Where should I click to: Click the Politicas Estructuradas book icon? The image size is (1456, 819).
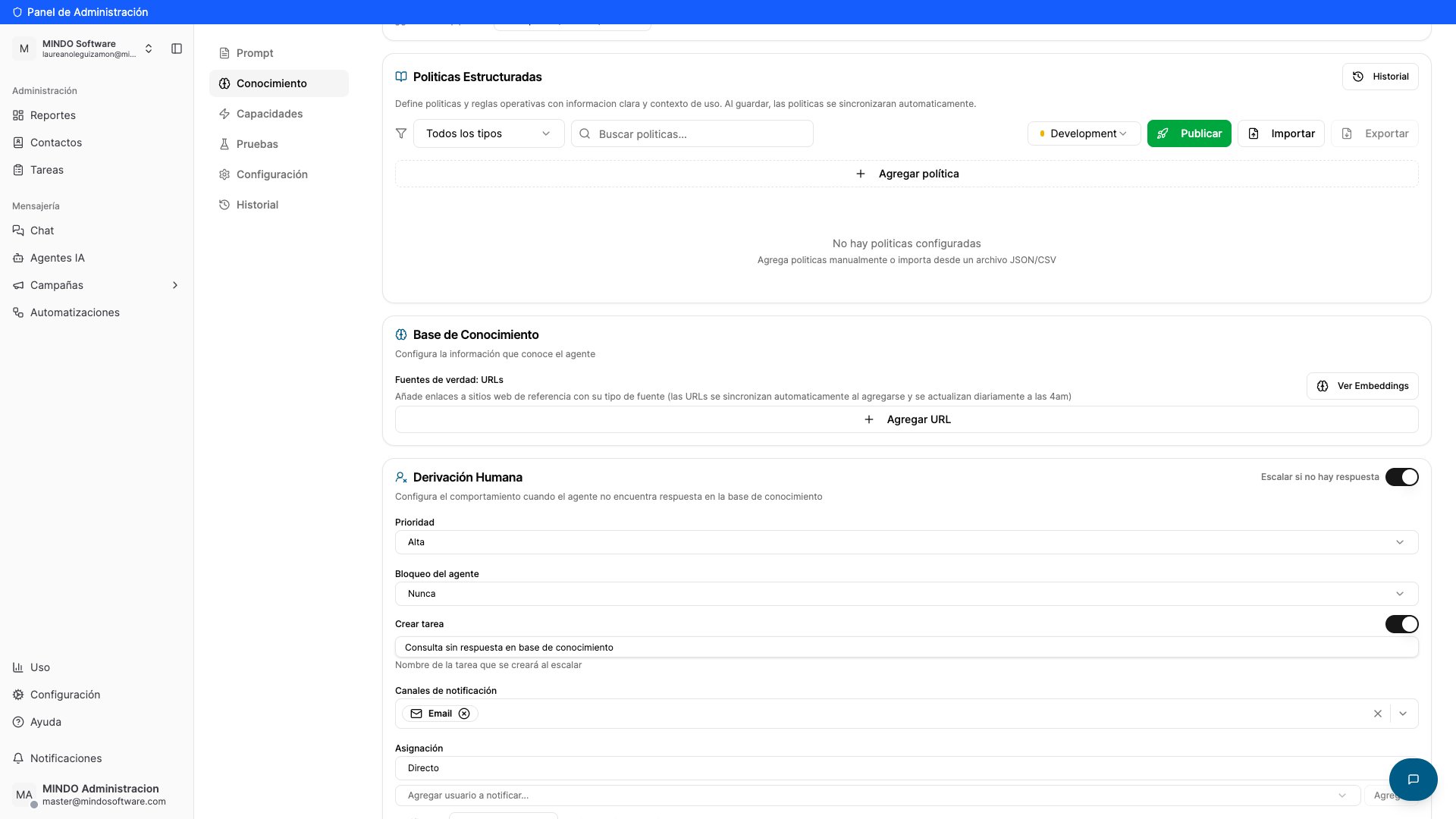(401, 77)
